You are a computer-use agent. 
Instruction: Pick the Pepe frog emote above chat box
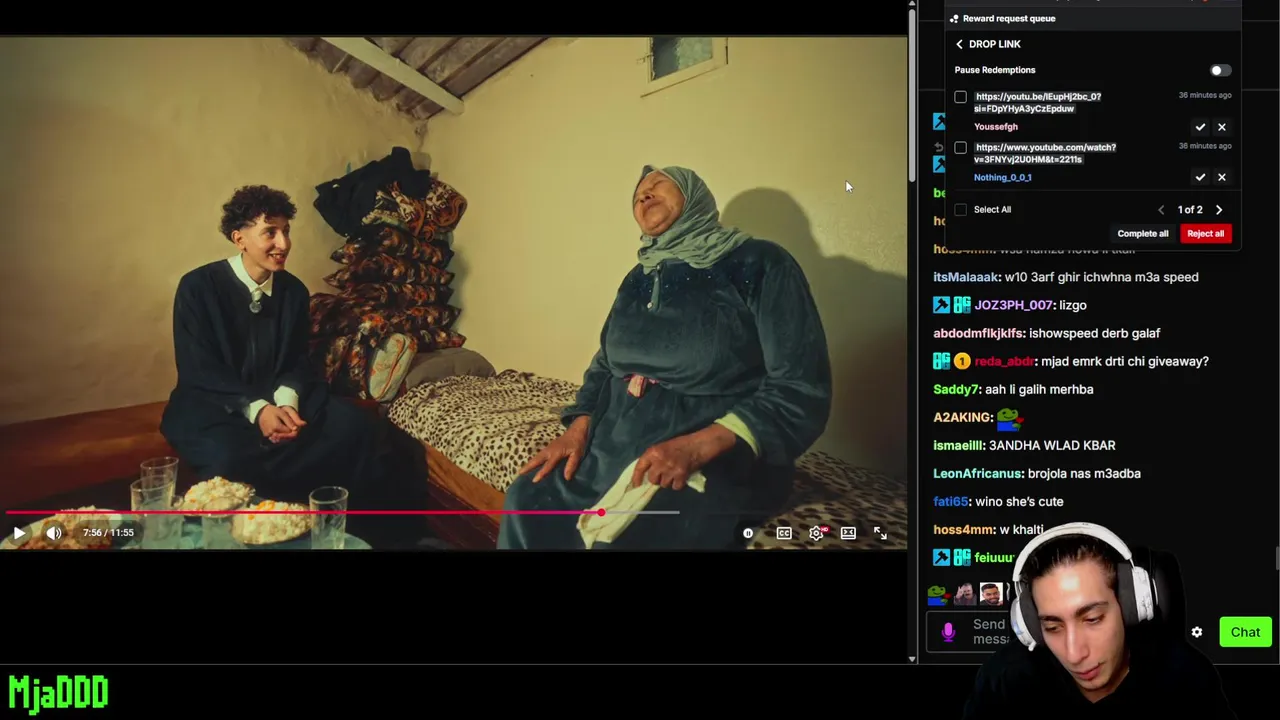point(937,595)
